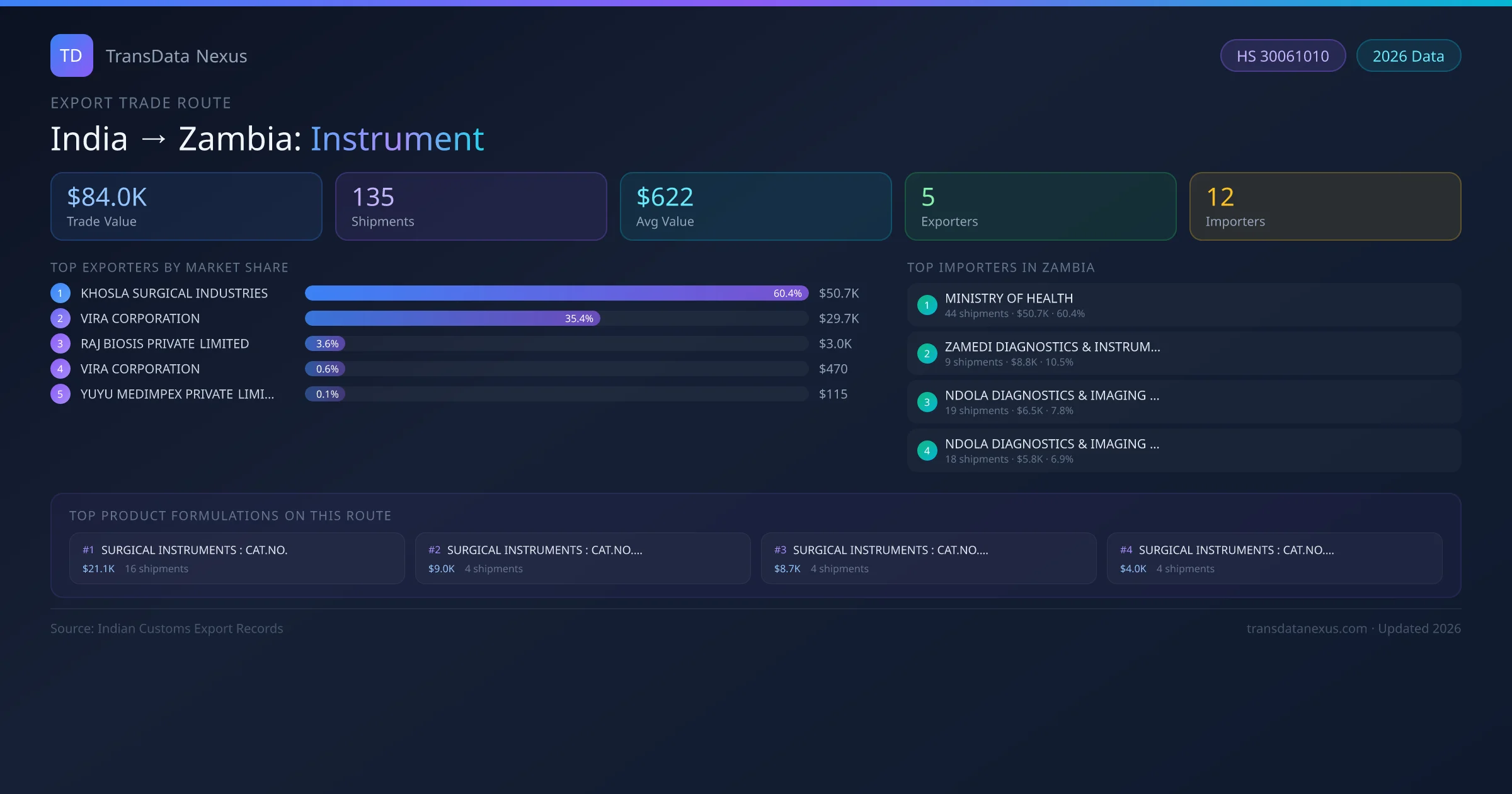Click the 35.4% Vira Corporation bar

pos(452,318)
